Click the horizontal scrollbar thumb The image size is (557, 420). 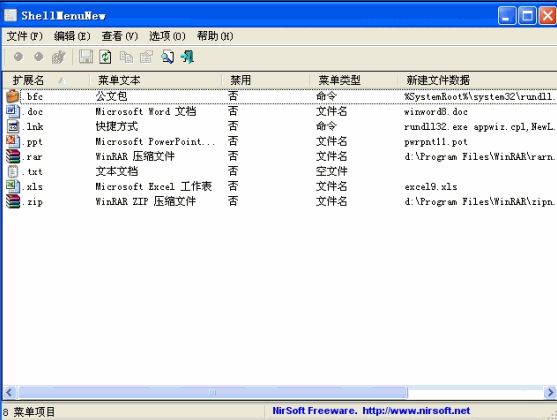tap(212, 393)
